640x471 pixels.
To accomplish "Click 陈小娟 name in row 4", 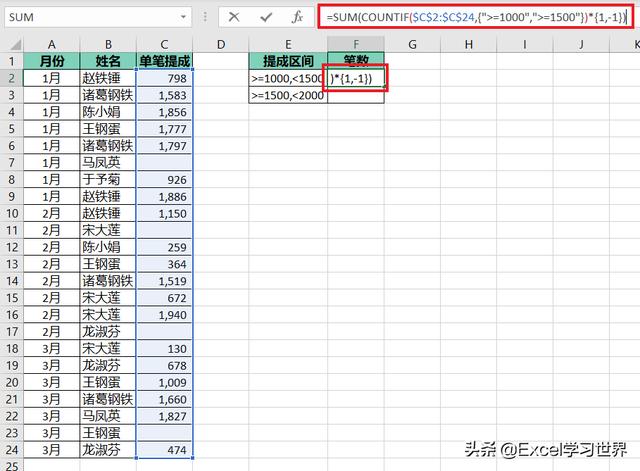I will [108, 112].
